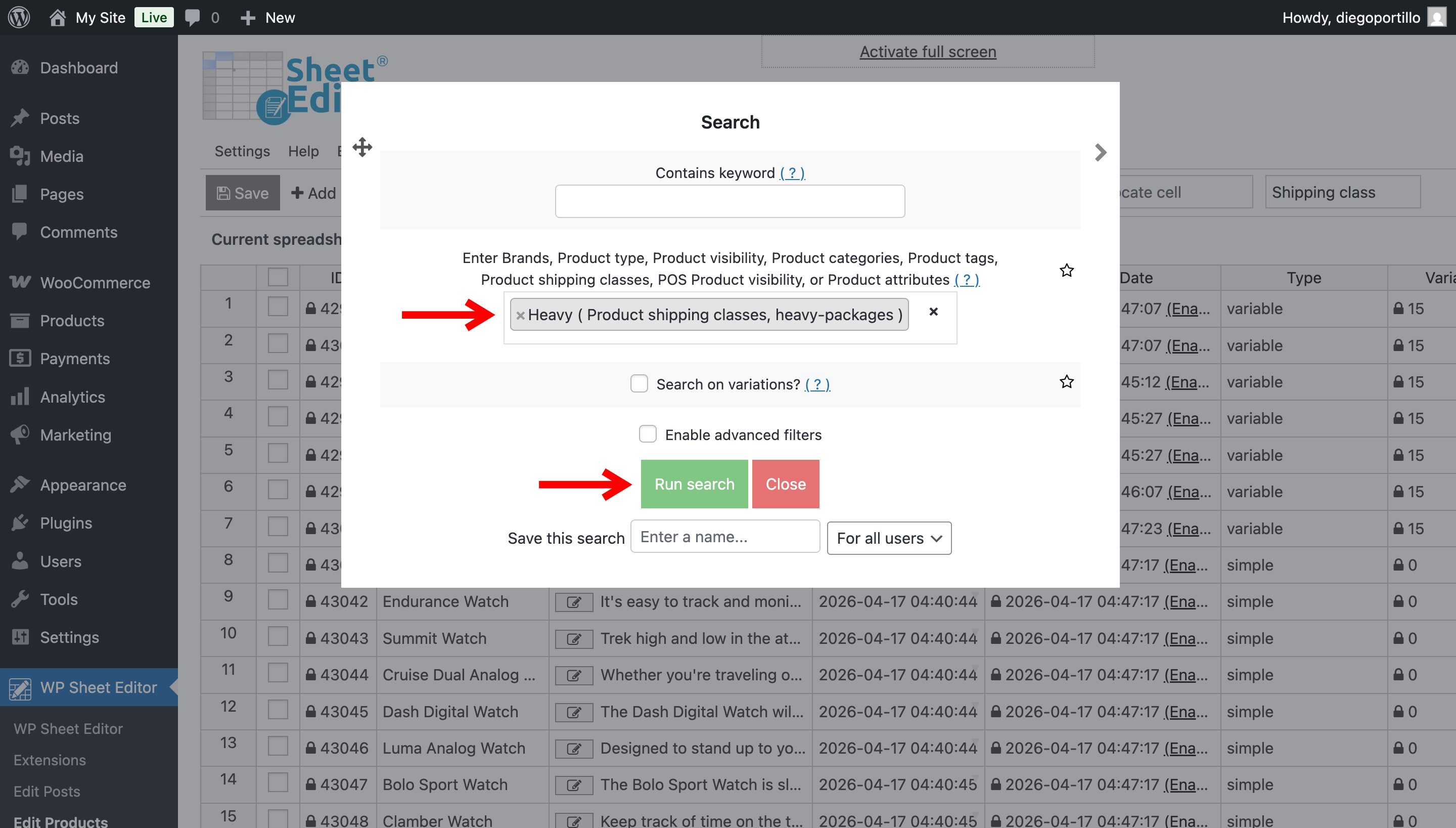Image resolution: width=1456 pixels, height=828 pixels.
Task: Click the Contains keyword text field
Action: [x=730, y=201]
